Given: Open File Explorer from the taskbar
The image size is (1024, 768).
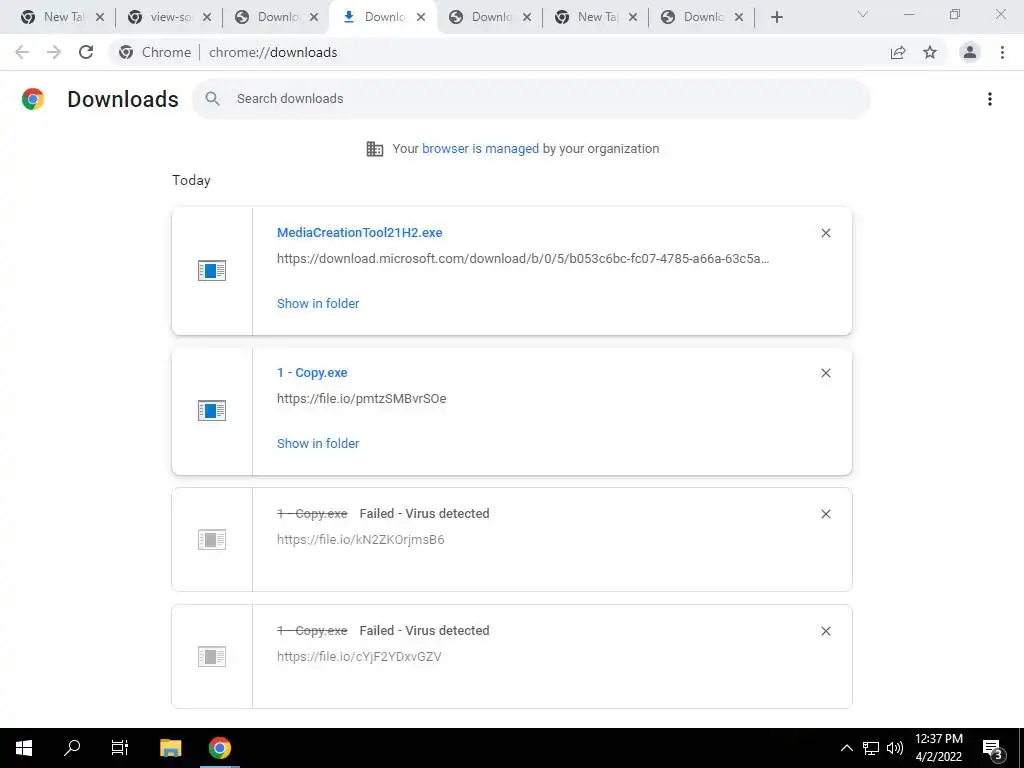Looking at the screenshot, I should coord(170,748).
